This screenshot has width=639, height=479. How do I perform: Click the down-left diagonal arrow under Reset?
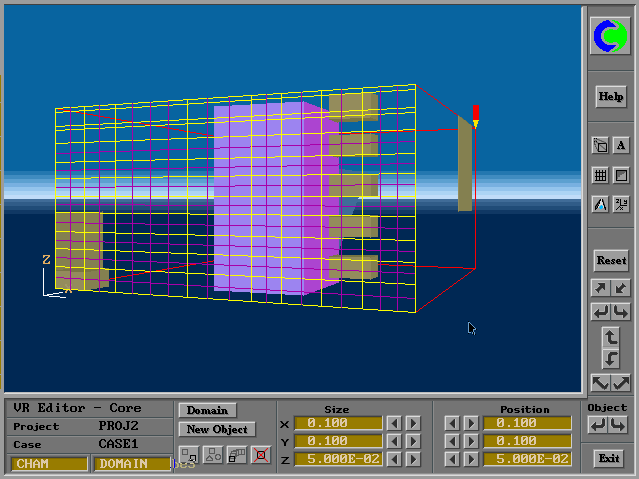(x=621, y=288)
